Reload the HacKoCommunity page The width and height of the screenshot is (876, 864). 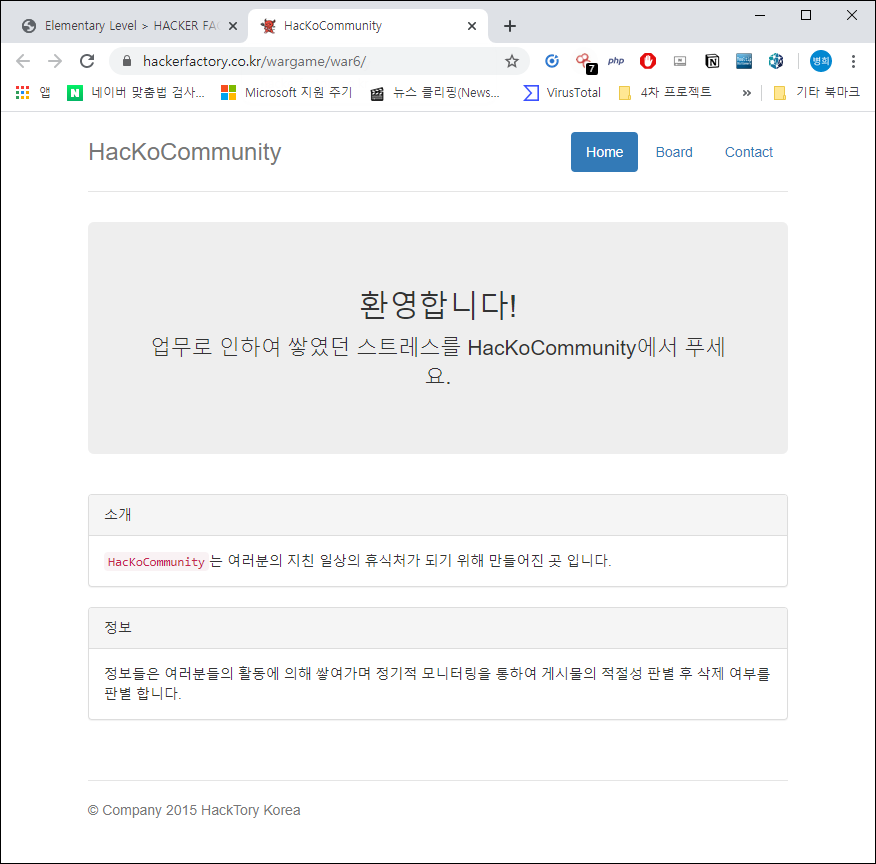pos(86,60)
